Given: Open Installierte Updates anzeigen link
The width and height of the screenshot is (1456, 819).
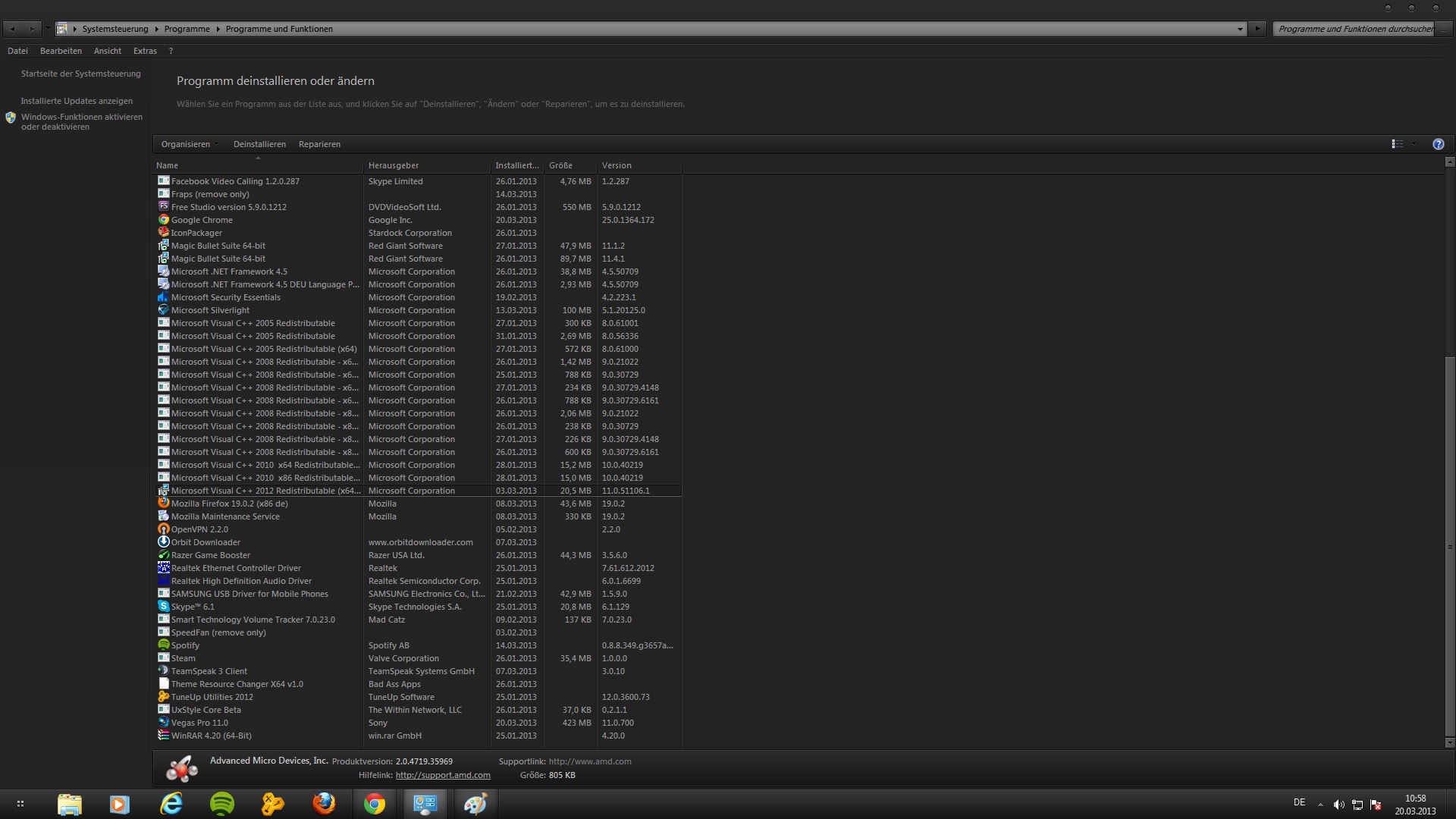Looking at the screenshot, I should click(x=77, y=101).
